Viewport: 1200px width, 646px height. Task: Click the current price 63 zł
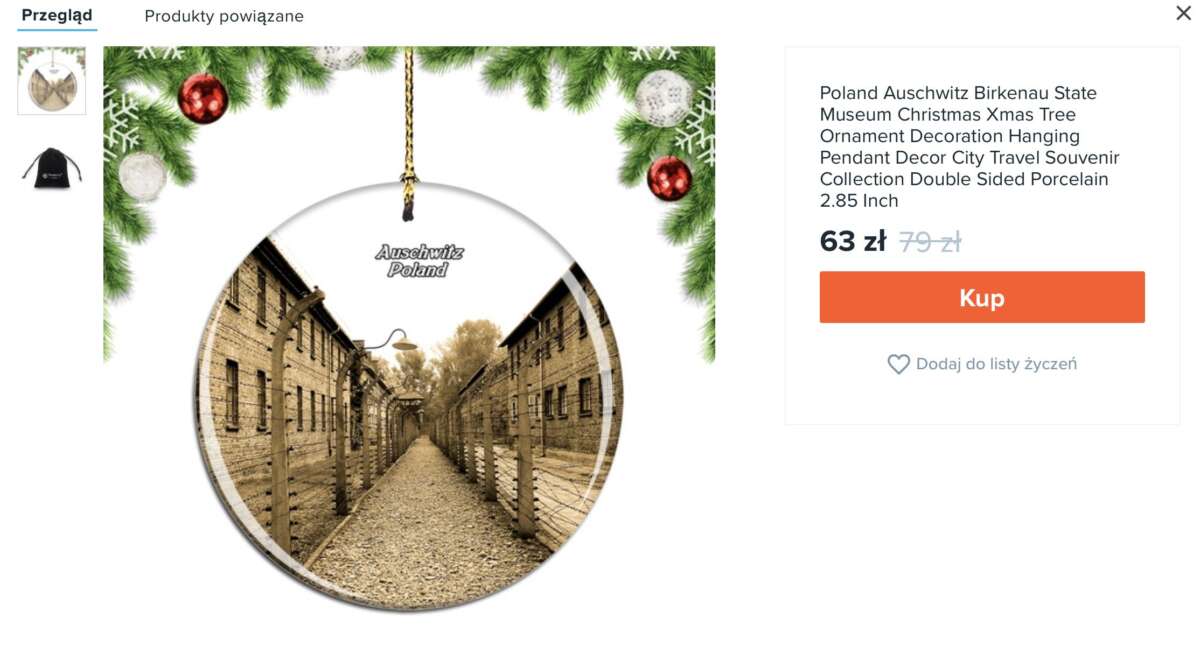click(853, 241)
